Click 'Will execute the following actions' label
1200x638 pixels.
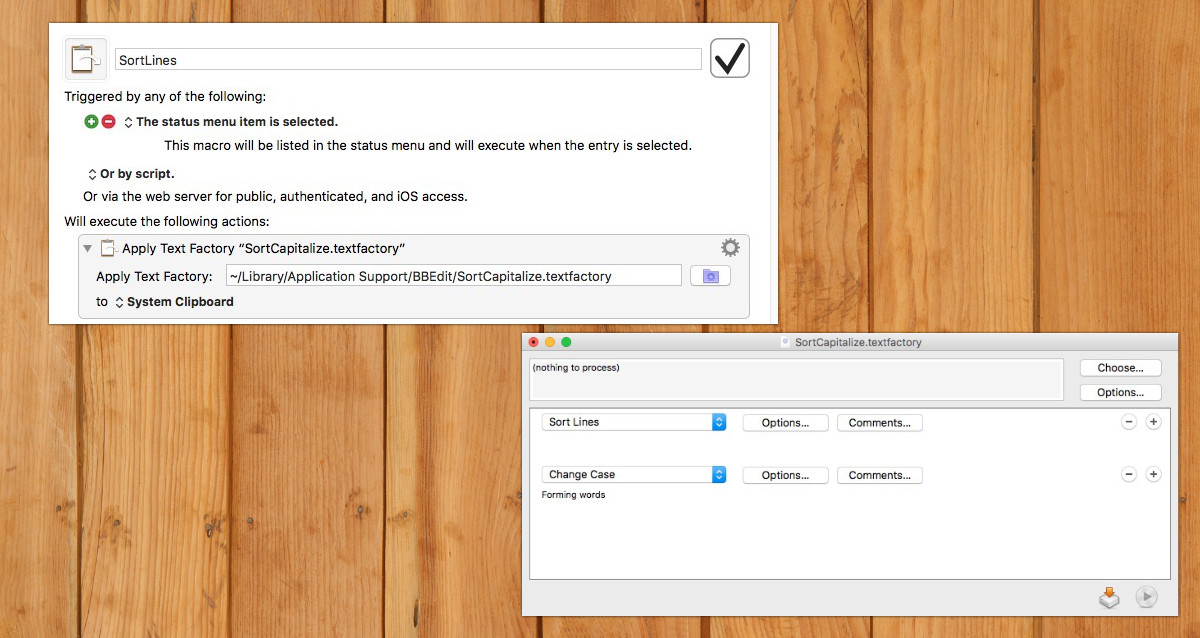(x=167, y=221)
